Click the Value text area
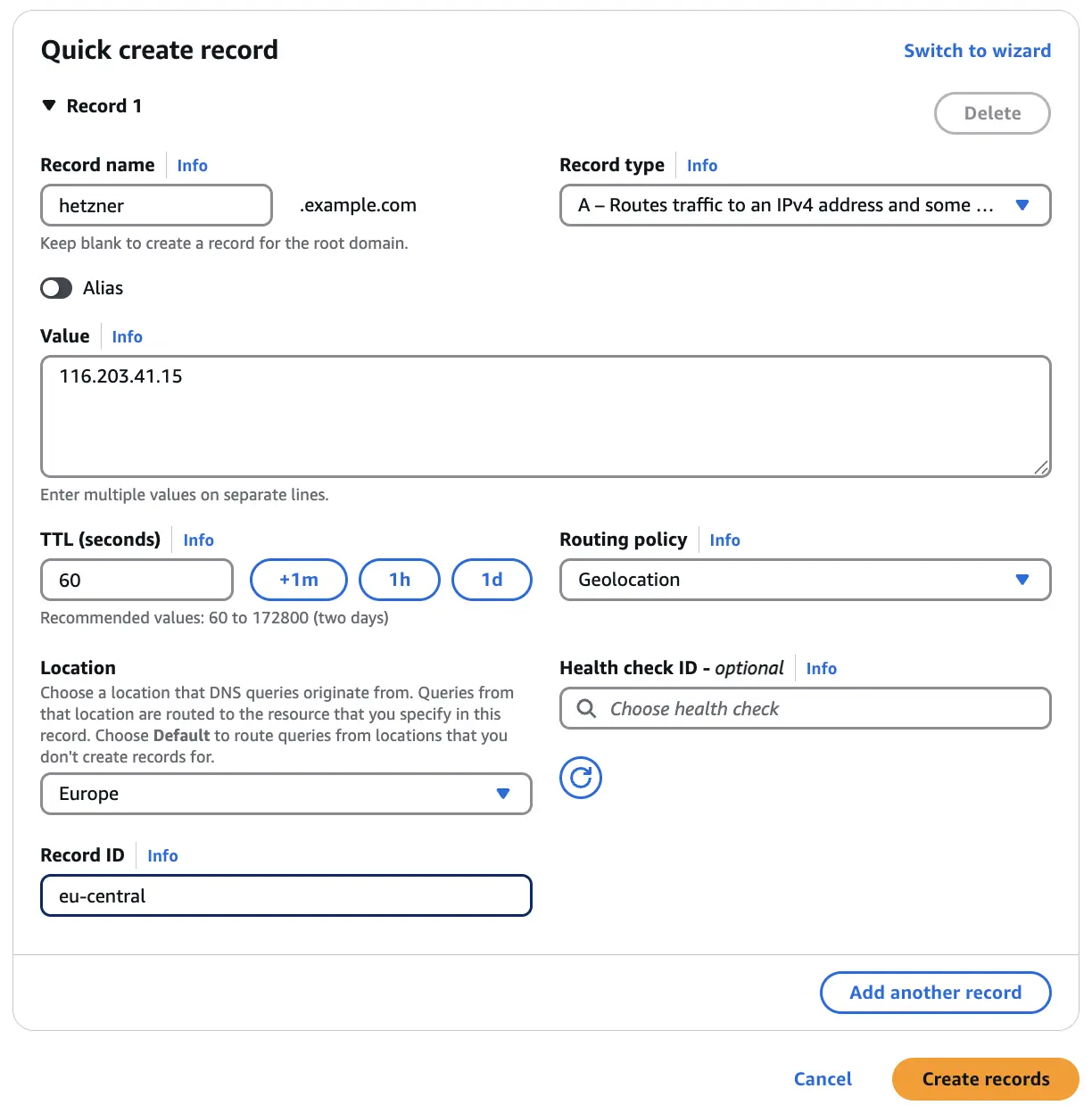 click(x=545, y=416)
